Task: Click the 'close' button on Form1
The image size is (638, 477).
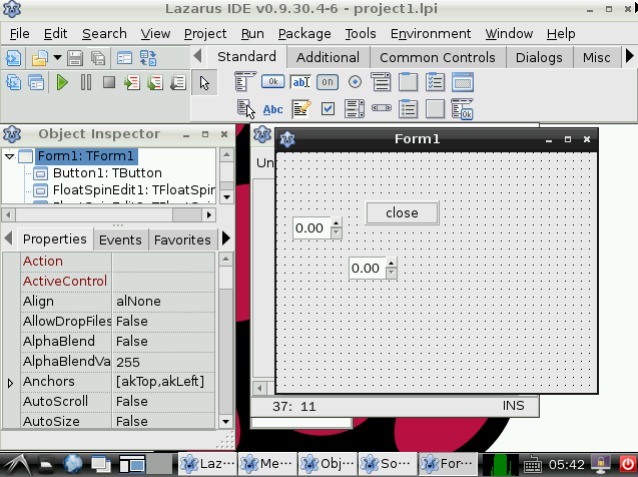Action: click(402, 213)
